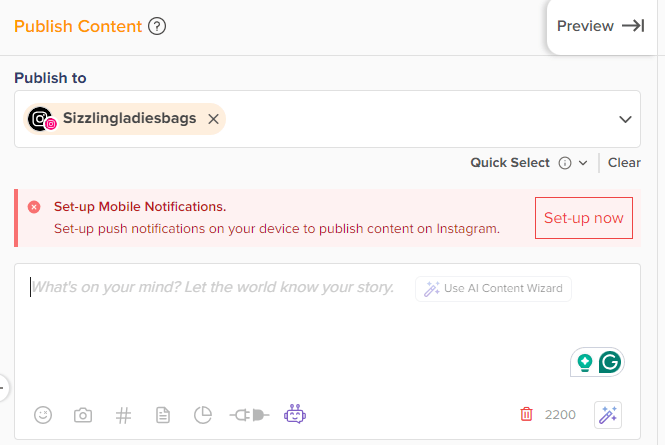Open the Publish Content help icon
665x445 pixels.
[157, 26]
